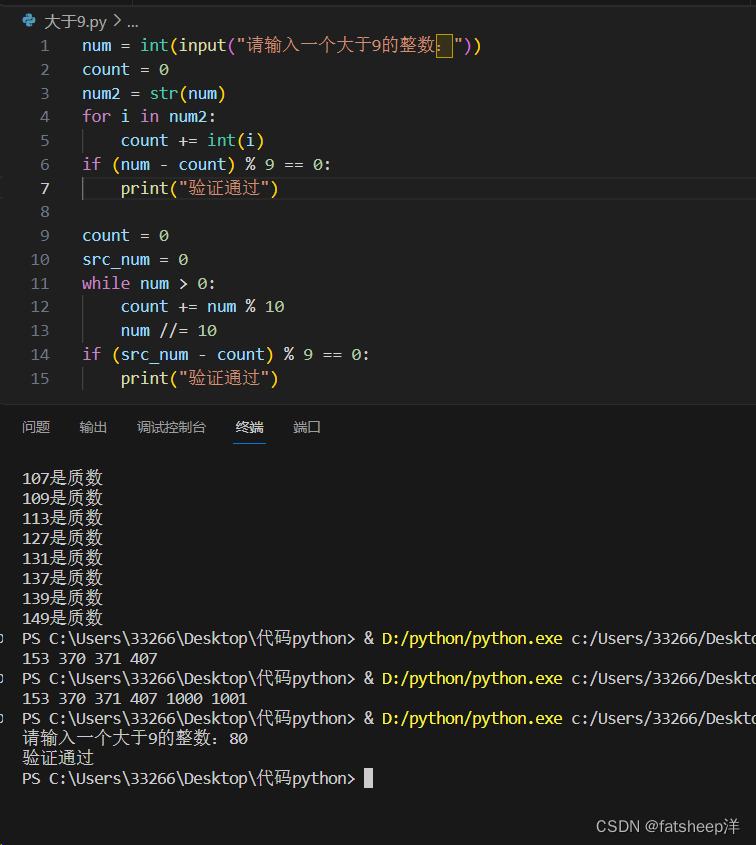The height and width of the screenshot is (845, 756).
Task: Click the input prompt string on line 1
Action: pos(350,45)
